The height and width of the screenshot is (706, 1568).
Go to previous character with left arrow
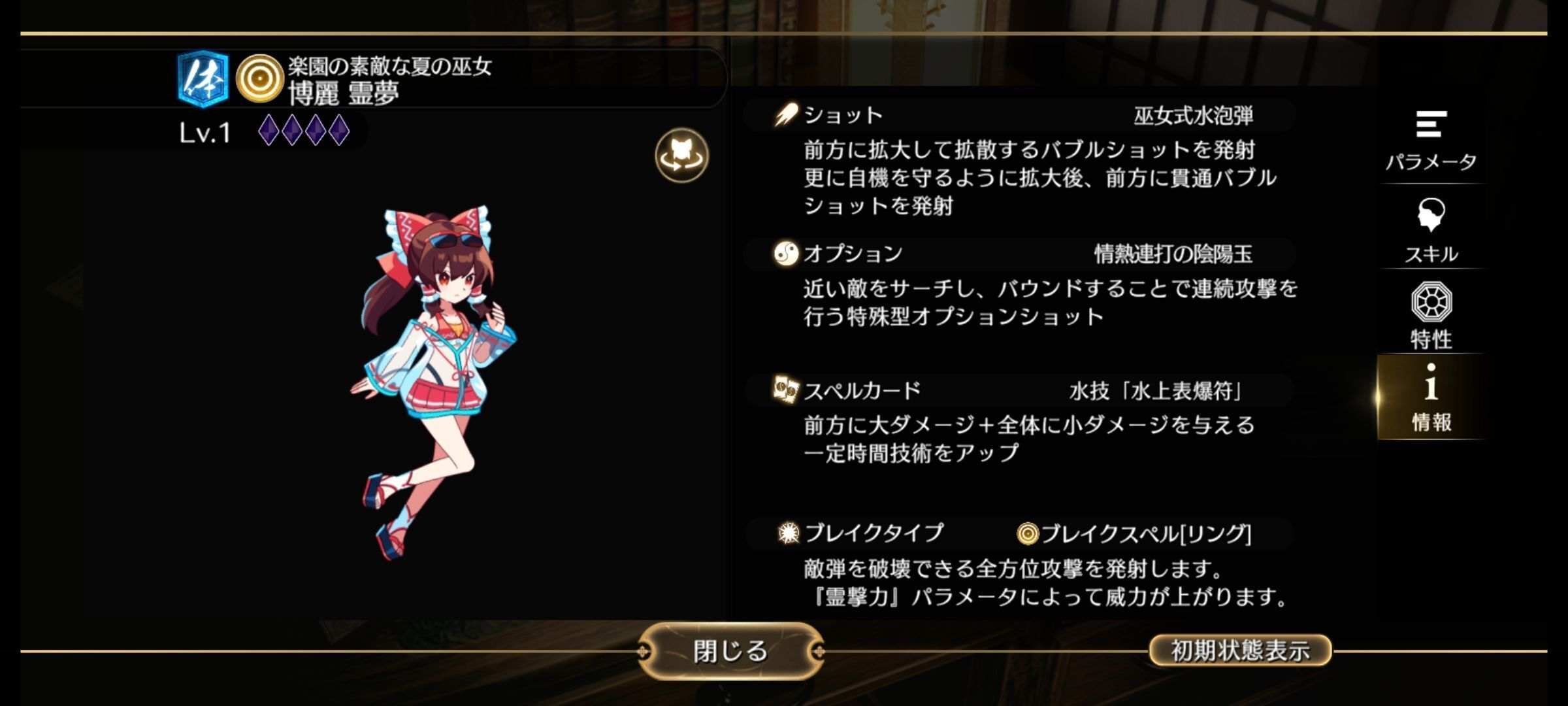click(64, 288)
